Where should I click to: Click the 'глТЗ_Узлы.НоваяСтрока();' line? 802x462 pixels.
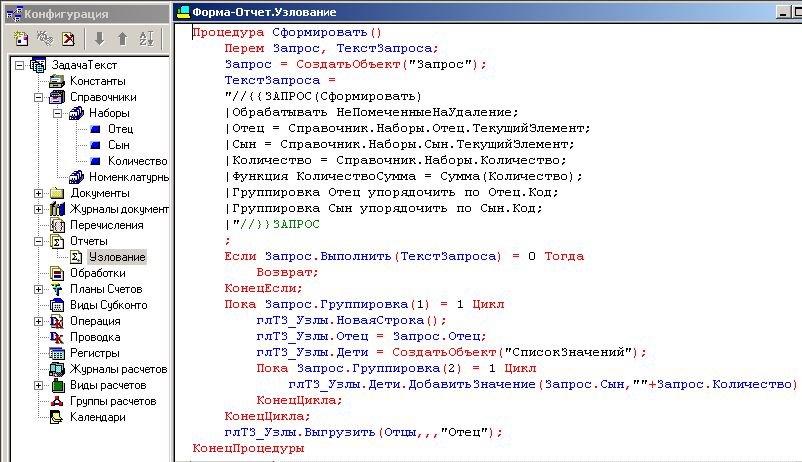(351, 320)
